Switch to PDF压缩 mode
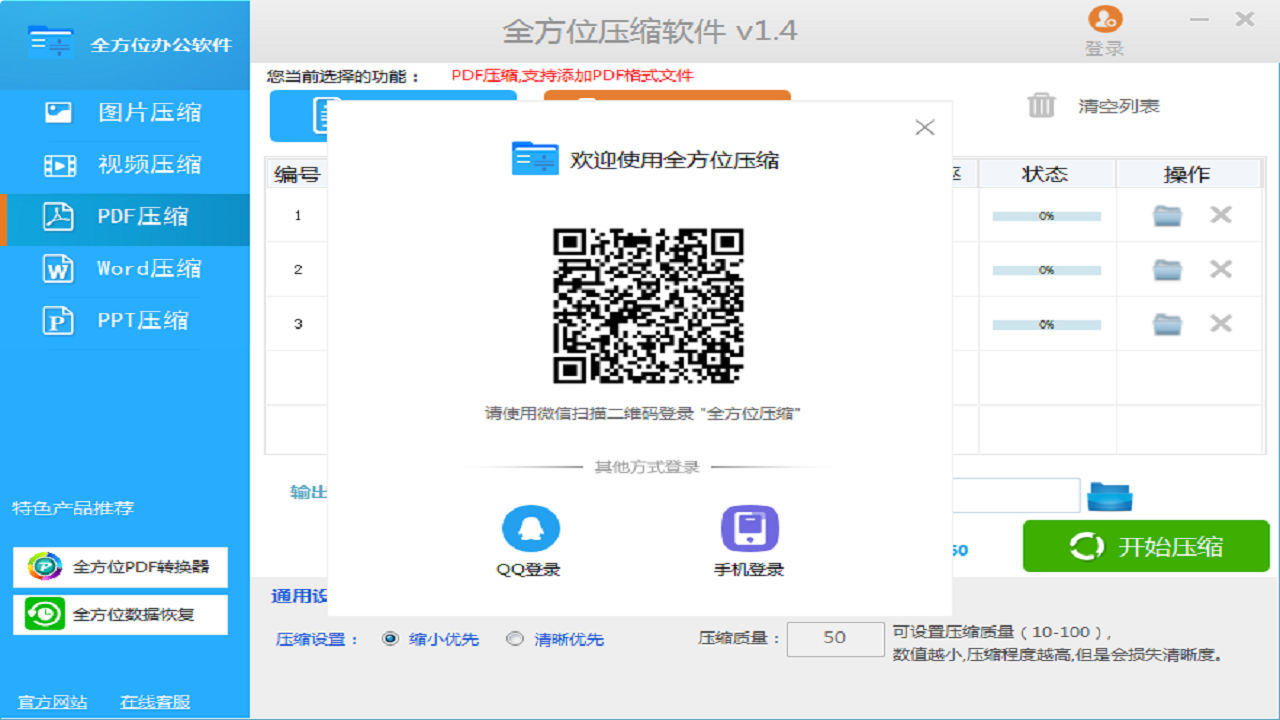Viewport: 1280px width, 720px height. pos(125,217)
